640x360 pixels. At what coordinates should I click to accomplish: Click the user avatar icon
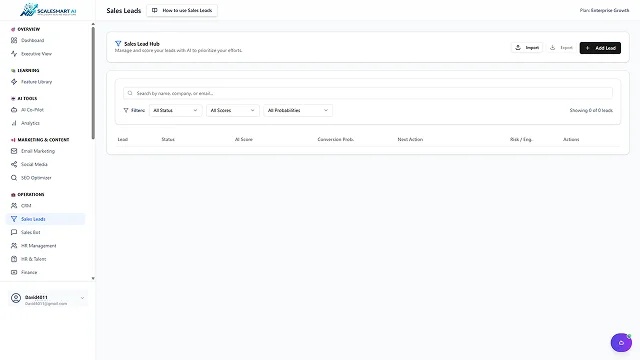pos(16,298)
